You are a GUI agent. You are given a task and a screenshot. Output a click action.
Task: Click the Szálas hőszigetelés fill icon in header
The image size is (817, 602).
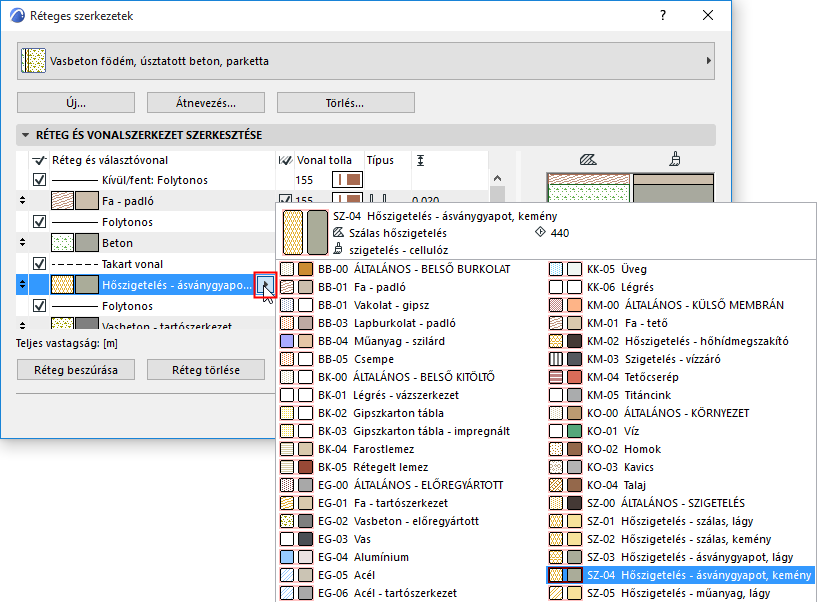[x=338, y=232]
